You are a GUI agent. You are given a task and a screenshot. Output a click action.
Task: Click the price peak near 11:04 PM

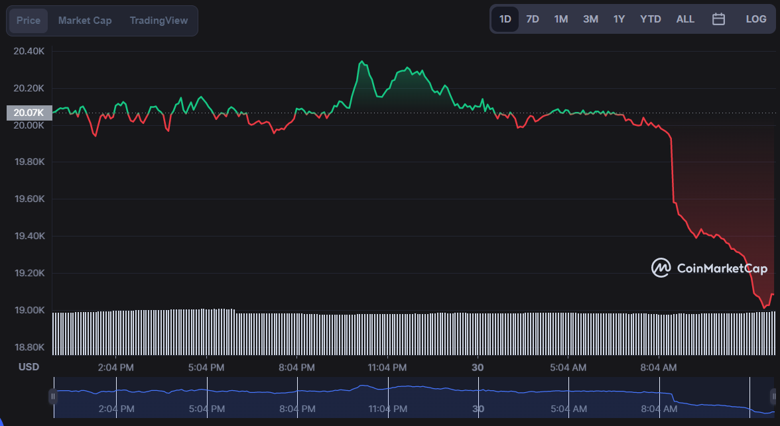pos(362,63)
